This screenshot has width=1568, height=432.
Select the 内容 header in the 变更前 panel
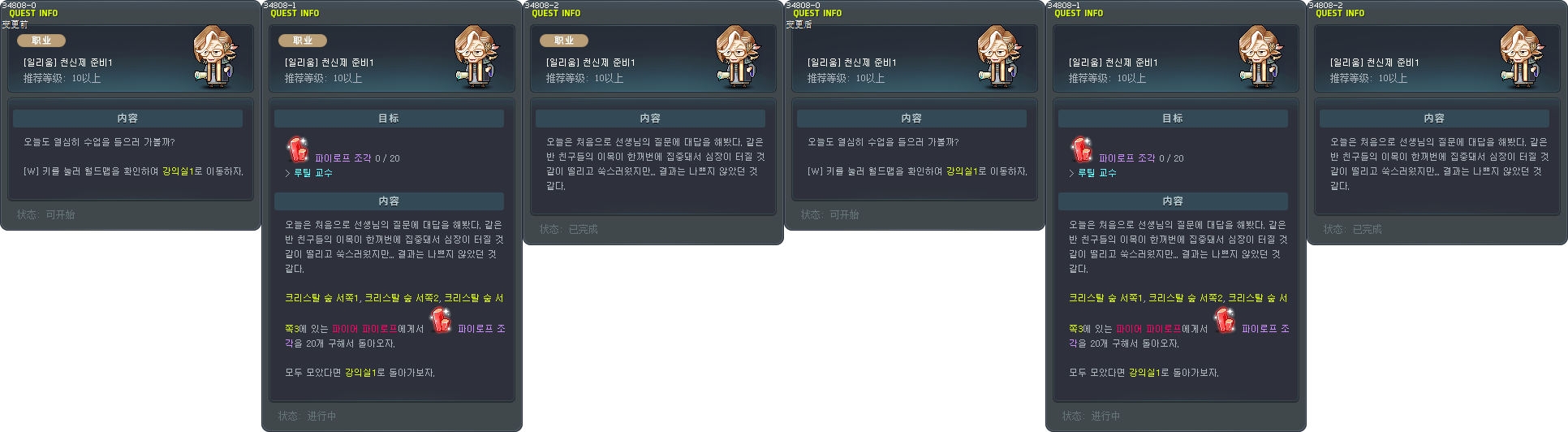127,119
